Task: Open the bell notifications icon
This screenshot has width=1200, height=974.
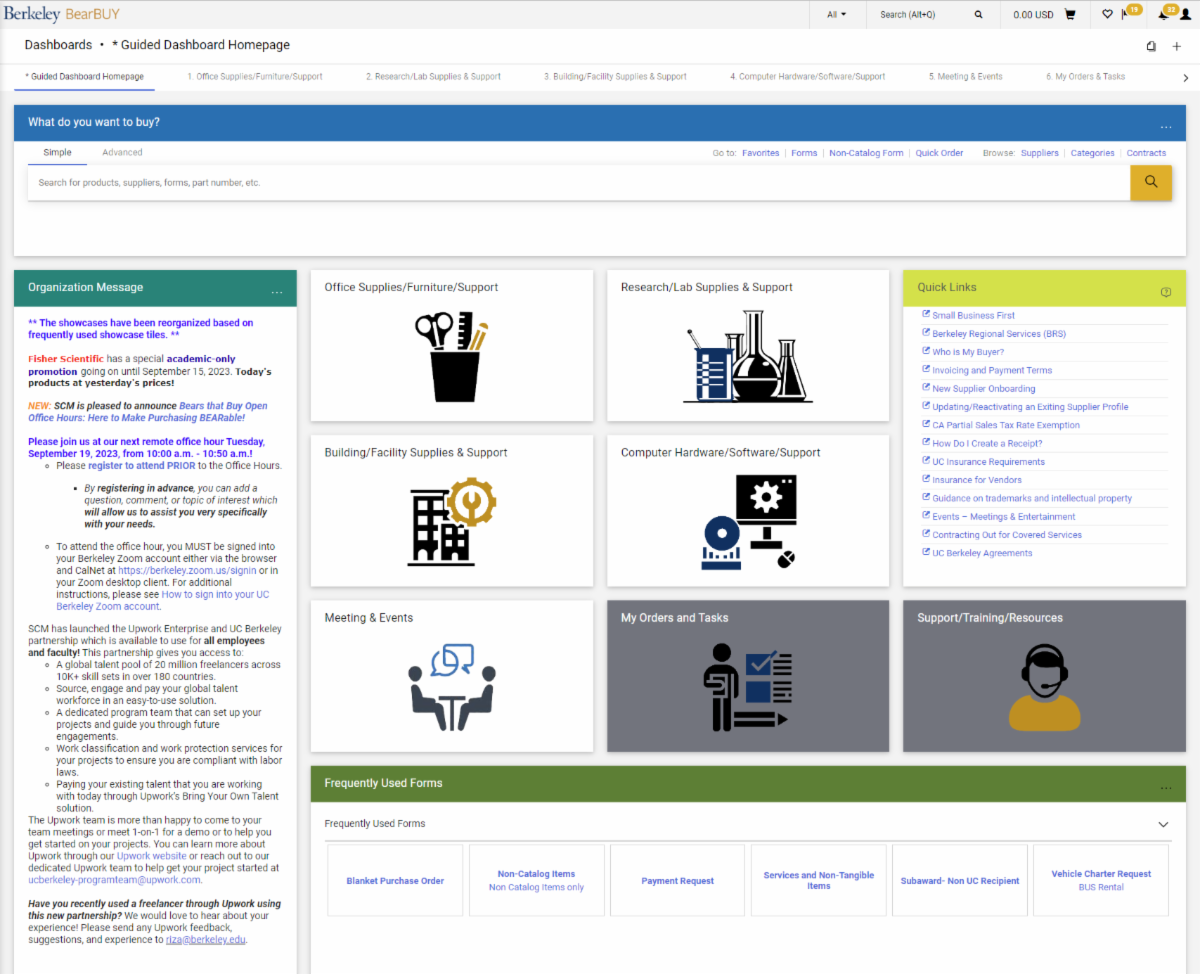Action: [x=1163, y=15]
